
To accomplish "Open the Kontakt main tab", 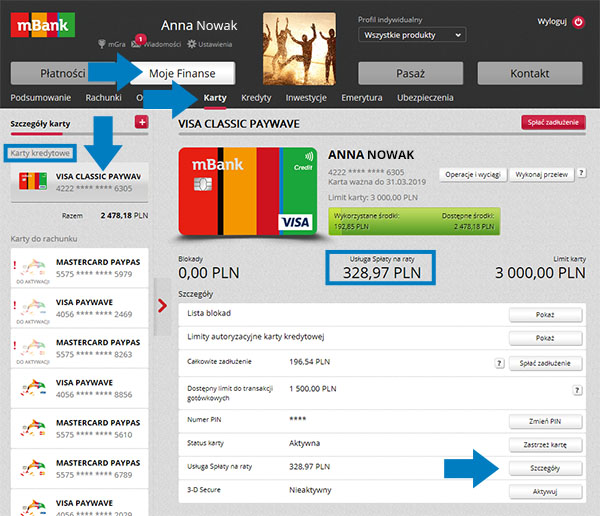I will tap(530, 73).
